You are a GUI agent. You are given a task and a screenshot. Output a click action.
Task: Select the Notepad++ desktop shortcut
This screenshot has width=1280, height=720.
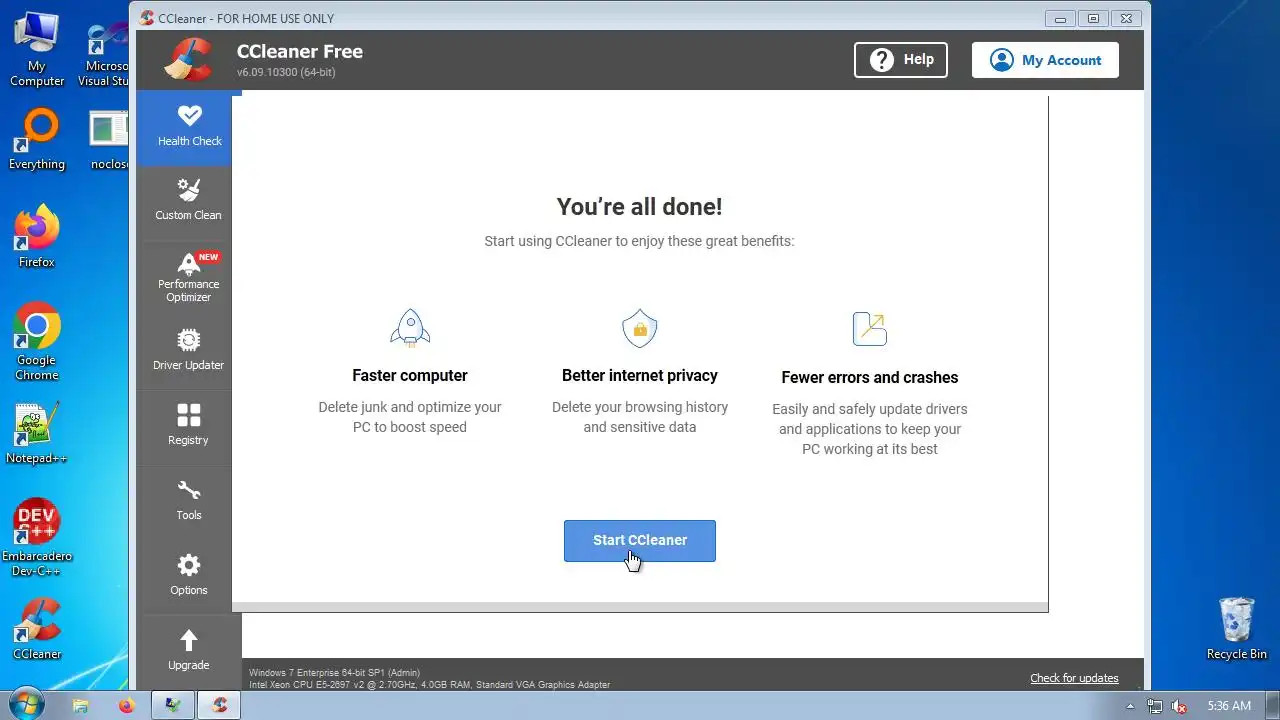tap(37, 434)
